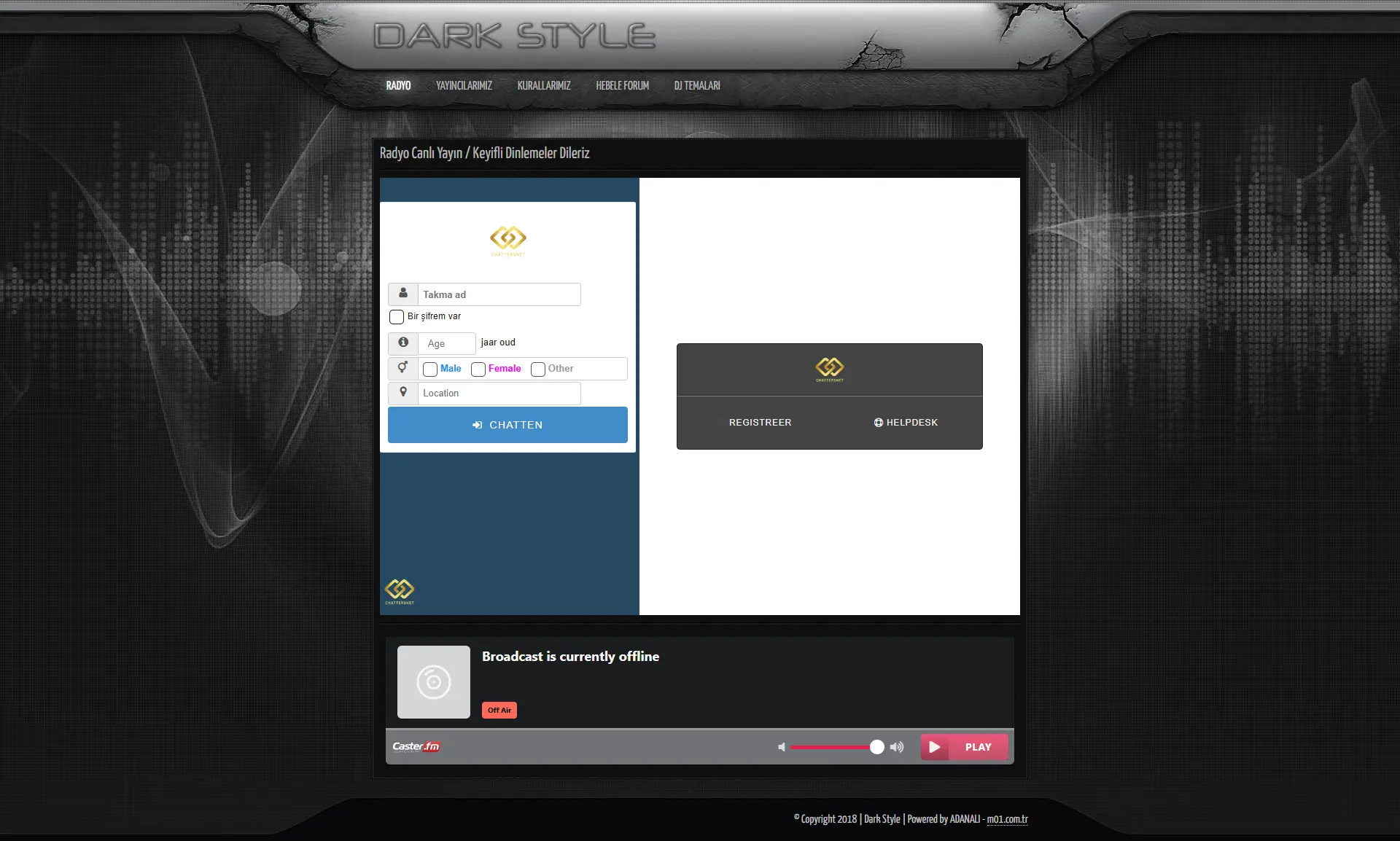1400x841 pixels.
Task: Open the HELPDESK link
Action: pyautogui.click(x=906, y=423)
